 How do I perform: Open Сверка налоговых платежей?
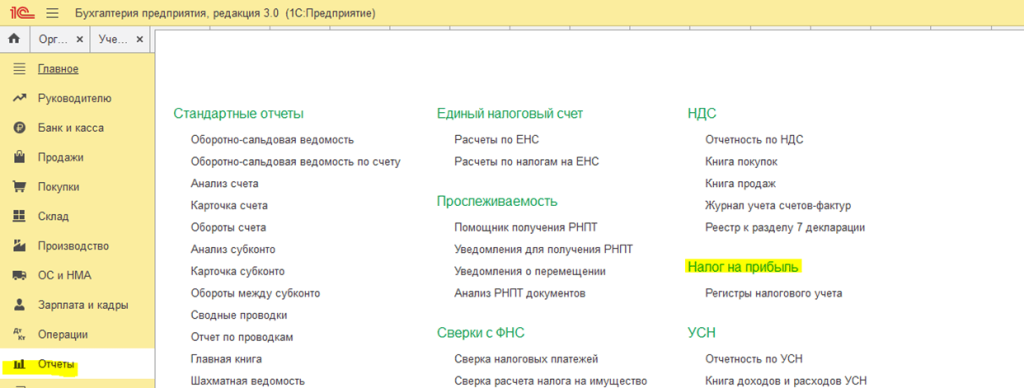pos(526,359)
